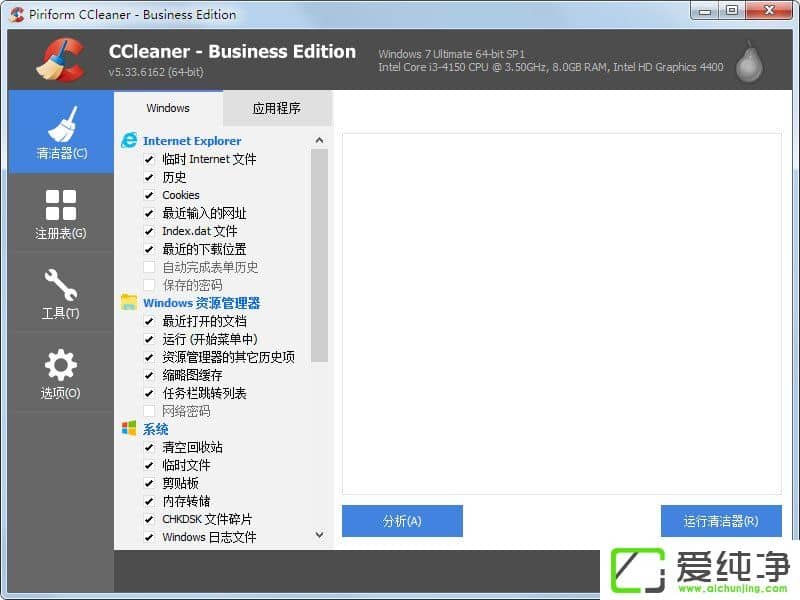Viewport: 800px width, 600px height.
Task: Uncheck 剪贴板 checkbox
Action: tap(149, 483)
